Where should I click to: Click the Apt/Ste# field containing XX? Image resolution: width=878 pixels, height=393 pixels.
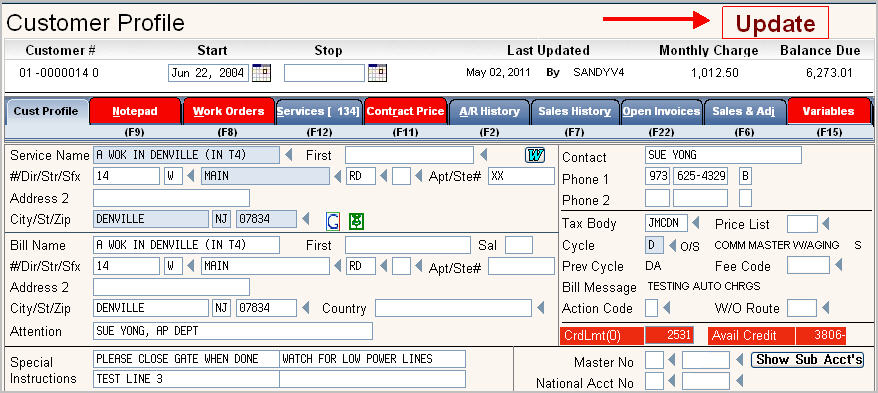click(x=521, y=176)
